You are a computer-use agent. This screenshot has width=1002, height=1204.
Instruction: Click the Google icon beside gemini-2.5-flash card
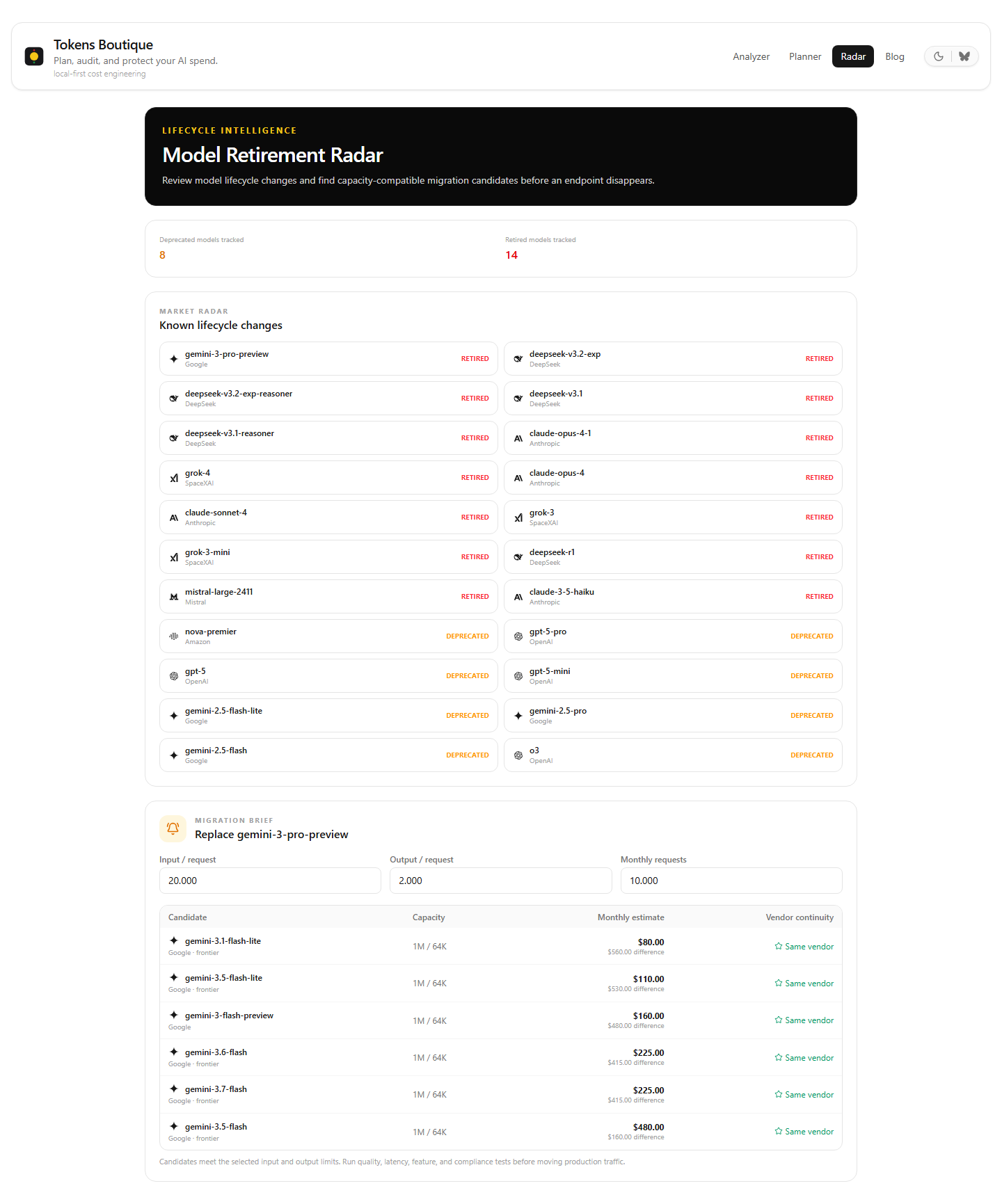tap(174, 755)
